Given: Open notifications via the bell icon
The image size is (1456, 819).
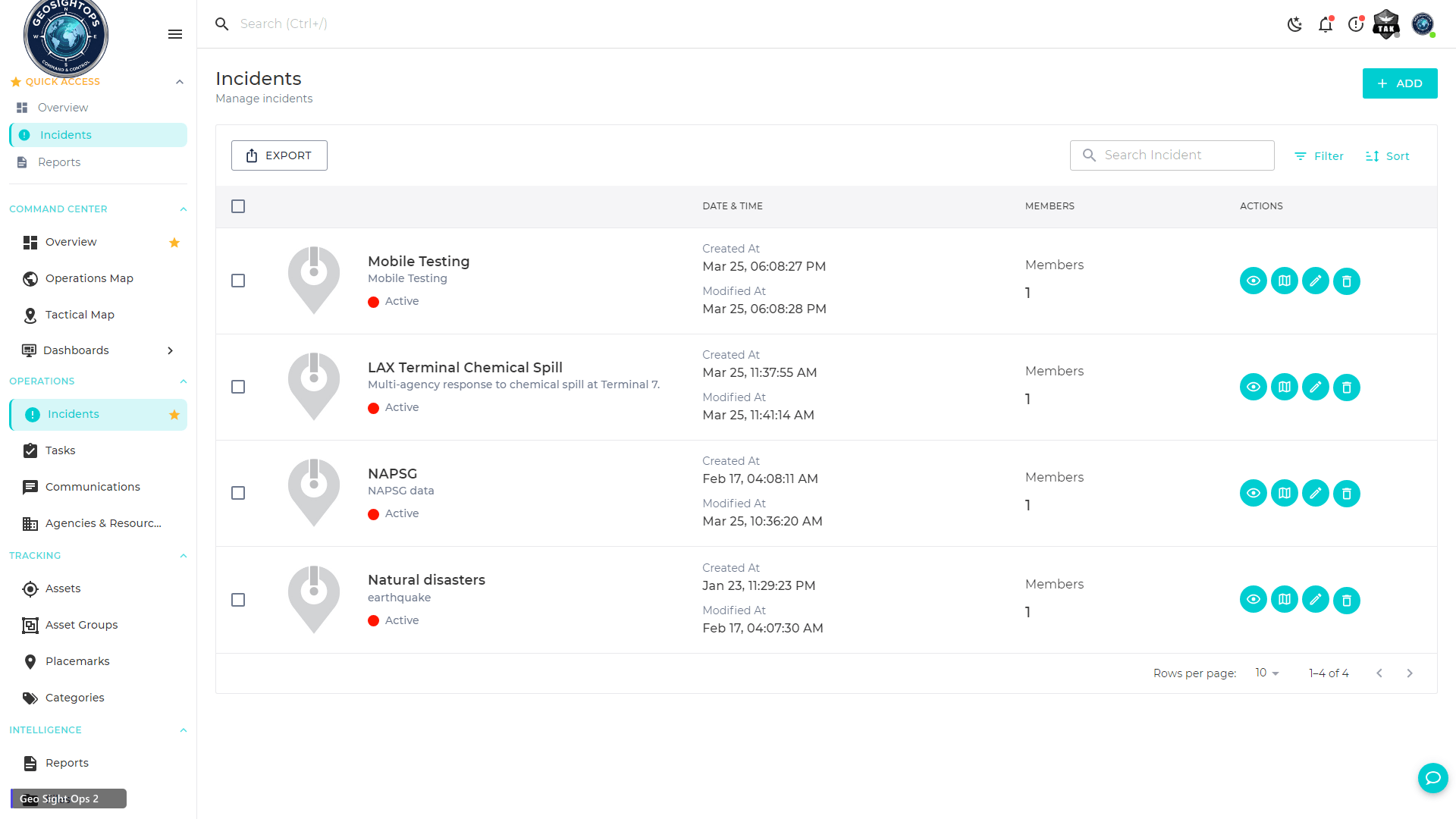Looking at the screenshot, I should (1325, 24).
